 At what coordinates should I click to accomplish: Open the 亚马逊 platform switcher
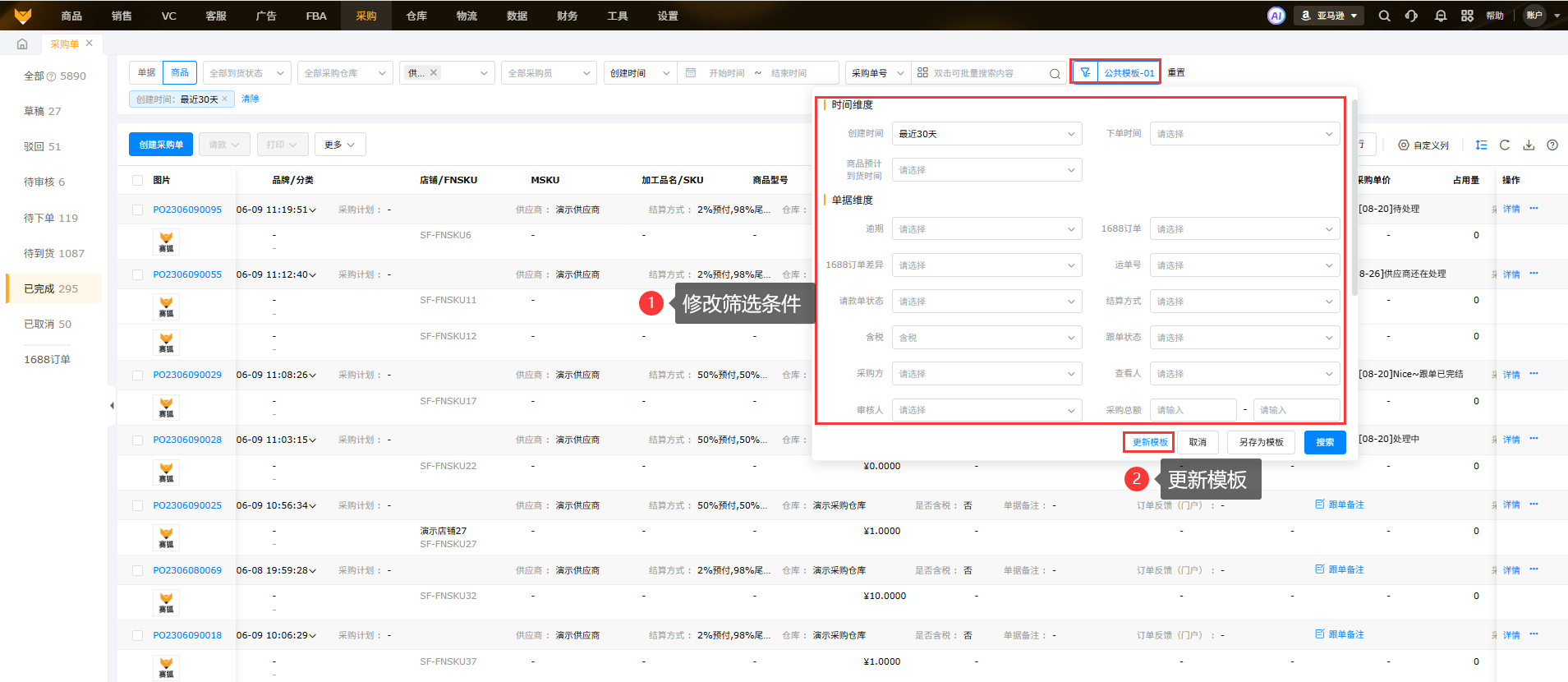coord(1329,16)
